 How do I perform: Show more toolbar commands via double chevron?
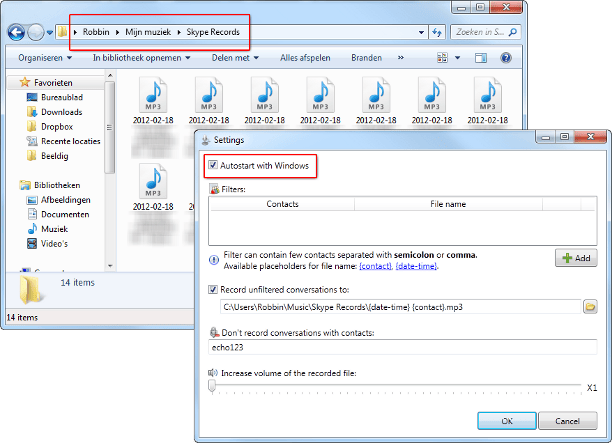[400, 58]
